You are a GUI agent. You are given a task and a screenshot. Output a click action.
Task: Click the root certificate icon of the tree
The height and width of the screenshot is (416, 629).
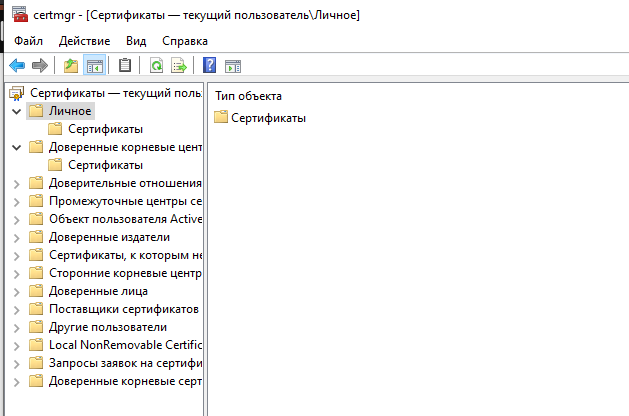[16, 93]
